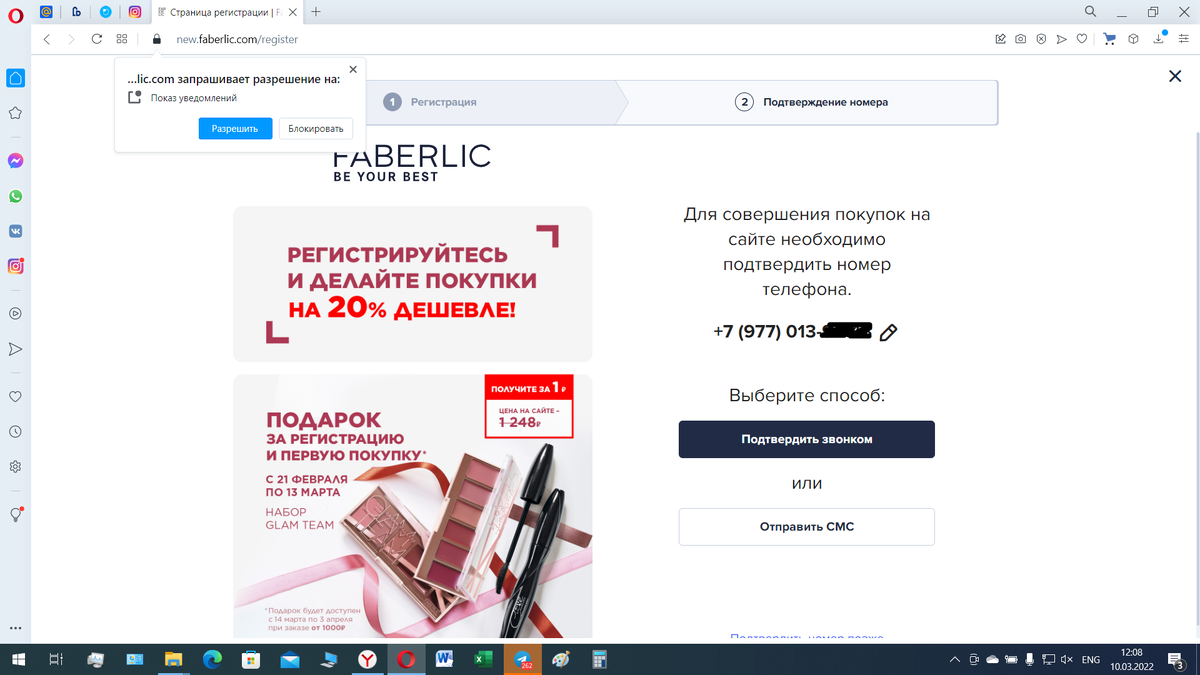The width and height of the screenshot is (1200, 675).
Task: Open History clock icon in sidebar
Action: [16, 432]
